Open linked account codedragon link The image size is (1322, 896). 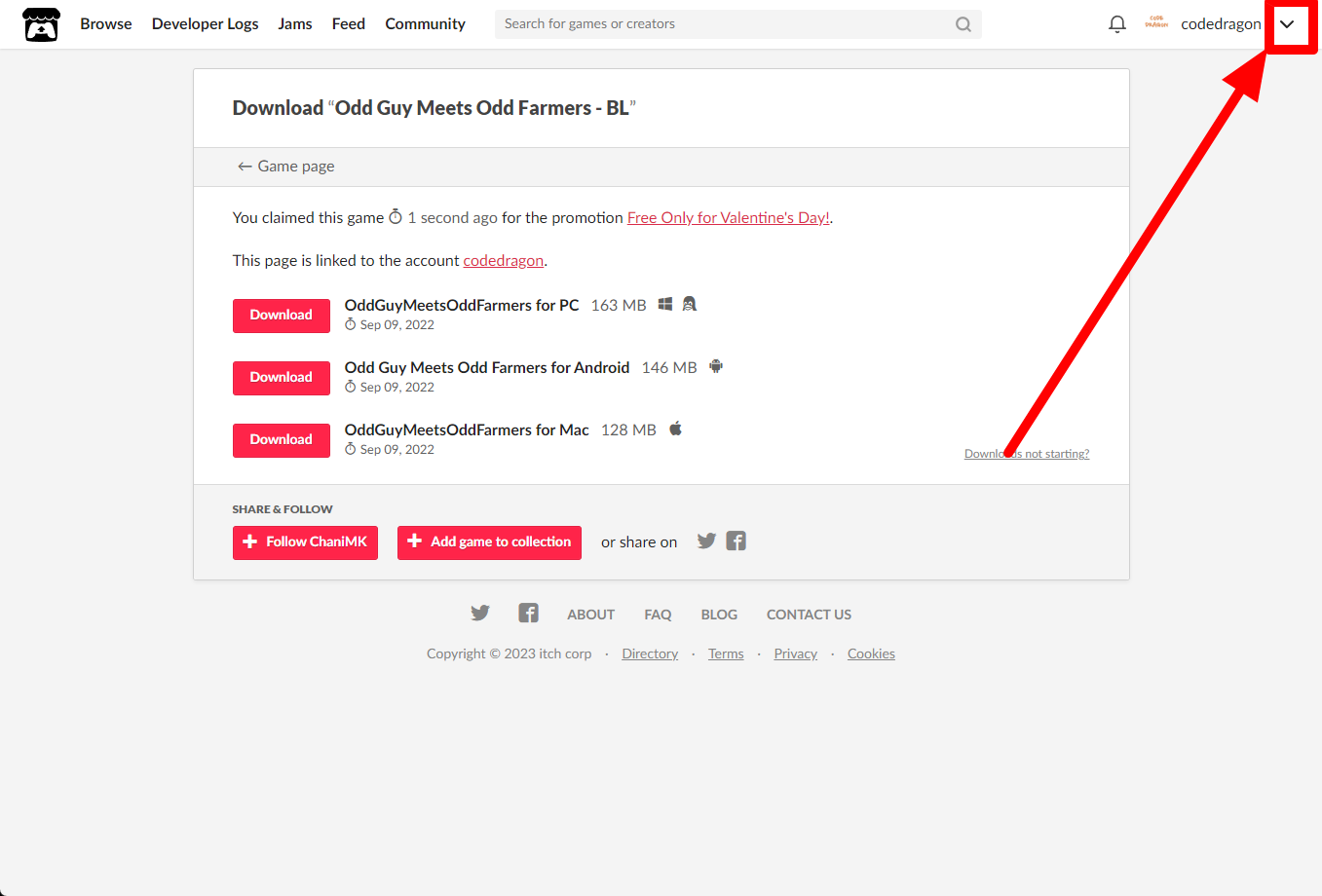[504, 261]
